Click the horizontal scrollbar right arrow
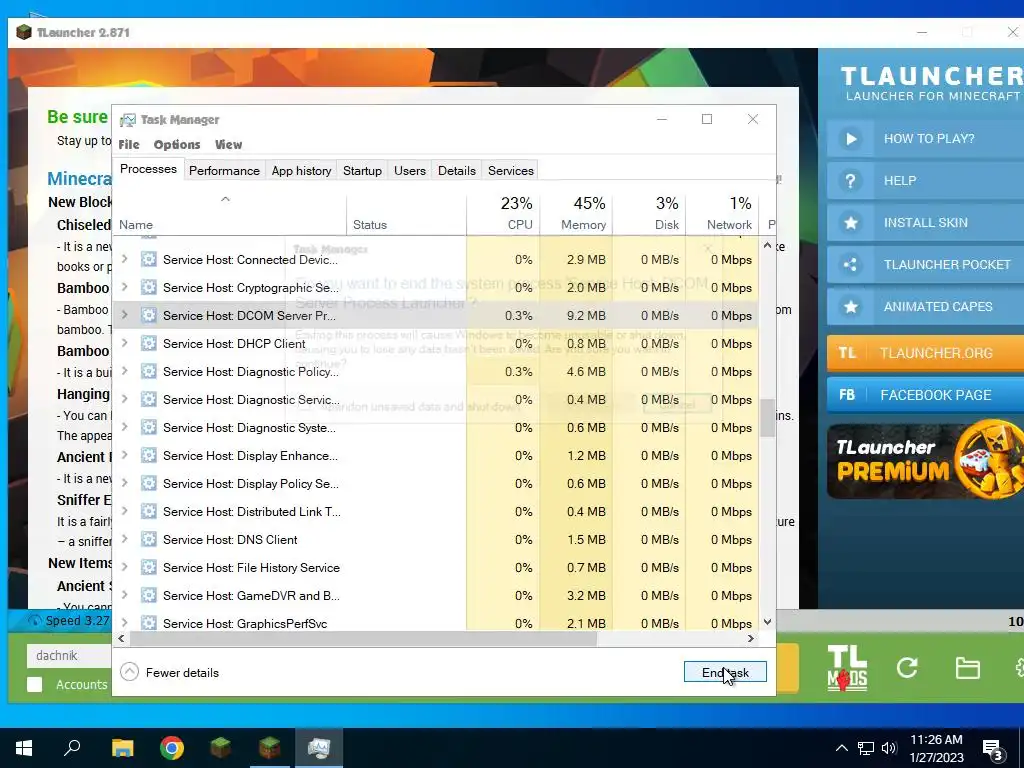 751,639
